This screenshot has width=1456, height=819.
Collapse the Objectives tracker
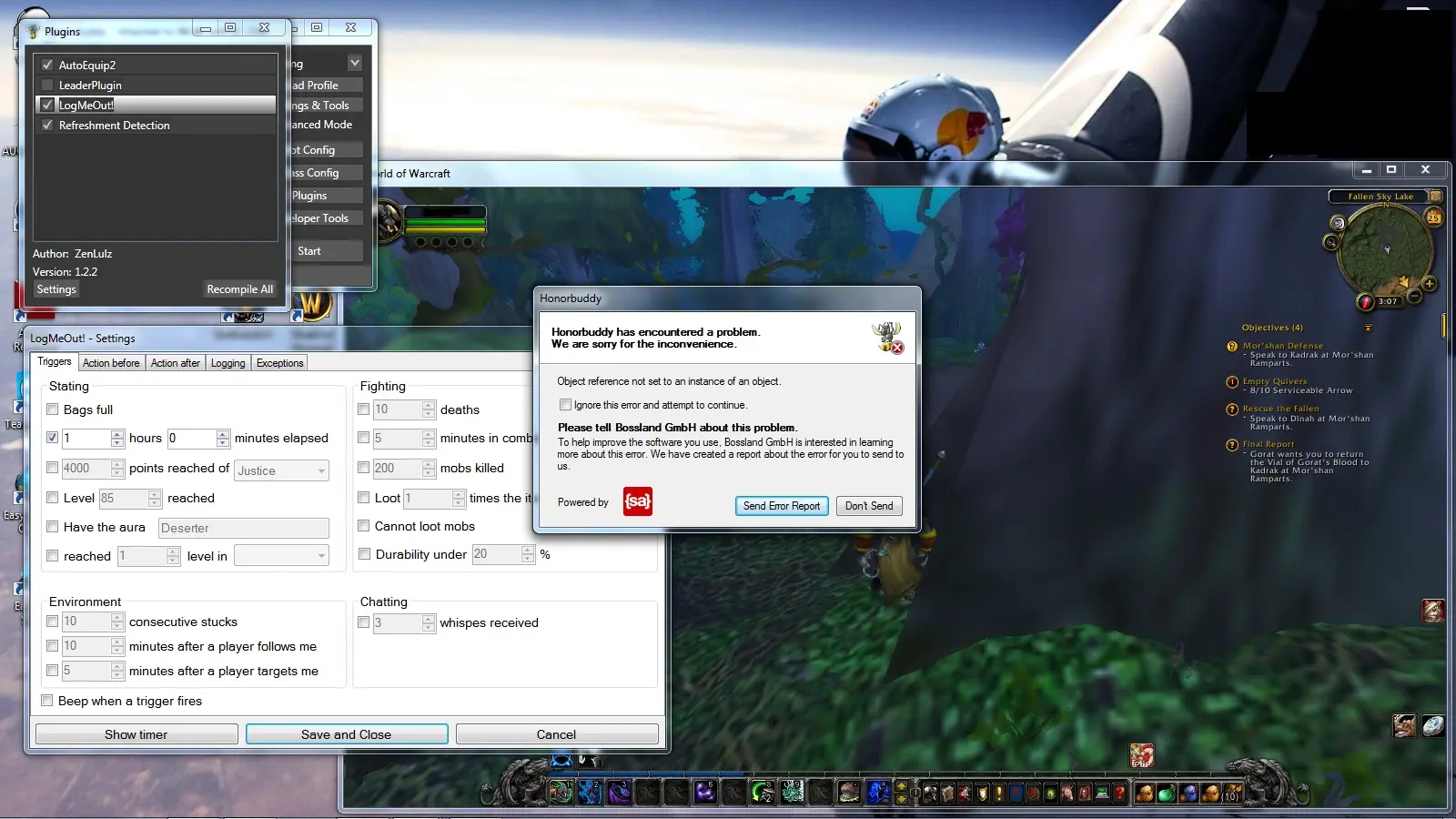click(1368, 328)
